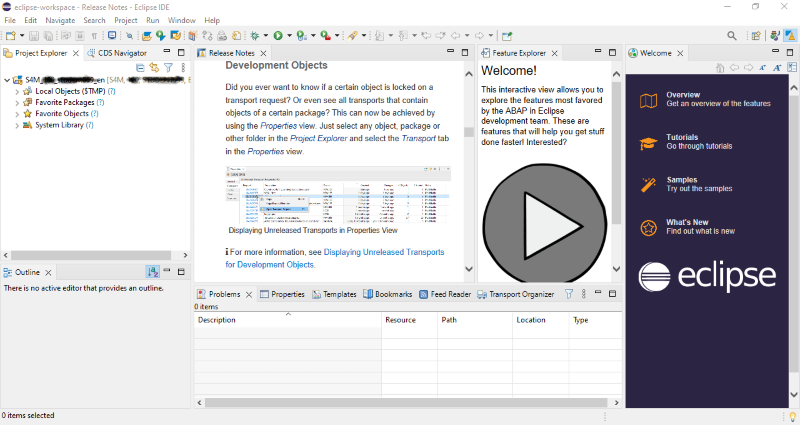
Task: Click the customize page icon in Welcome view
Action: (792, 67)
